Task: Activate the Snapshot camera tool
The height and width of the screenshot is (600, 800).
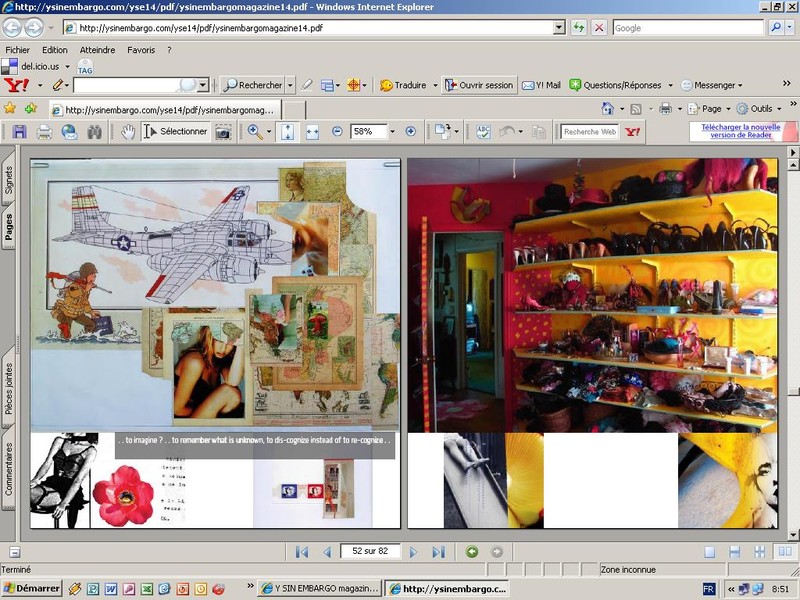Action: tap(223, 132)
